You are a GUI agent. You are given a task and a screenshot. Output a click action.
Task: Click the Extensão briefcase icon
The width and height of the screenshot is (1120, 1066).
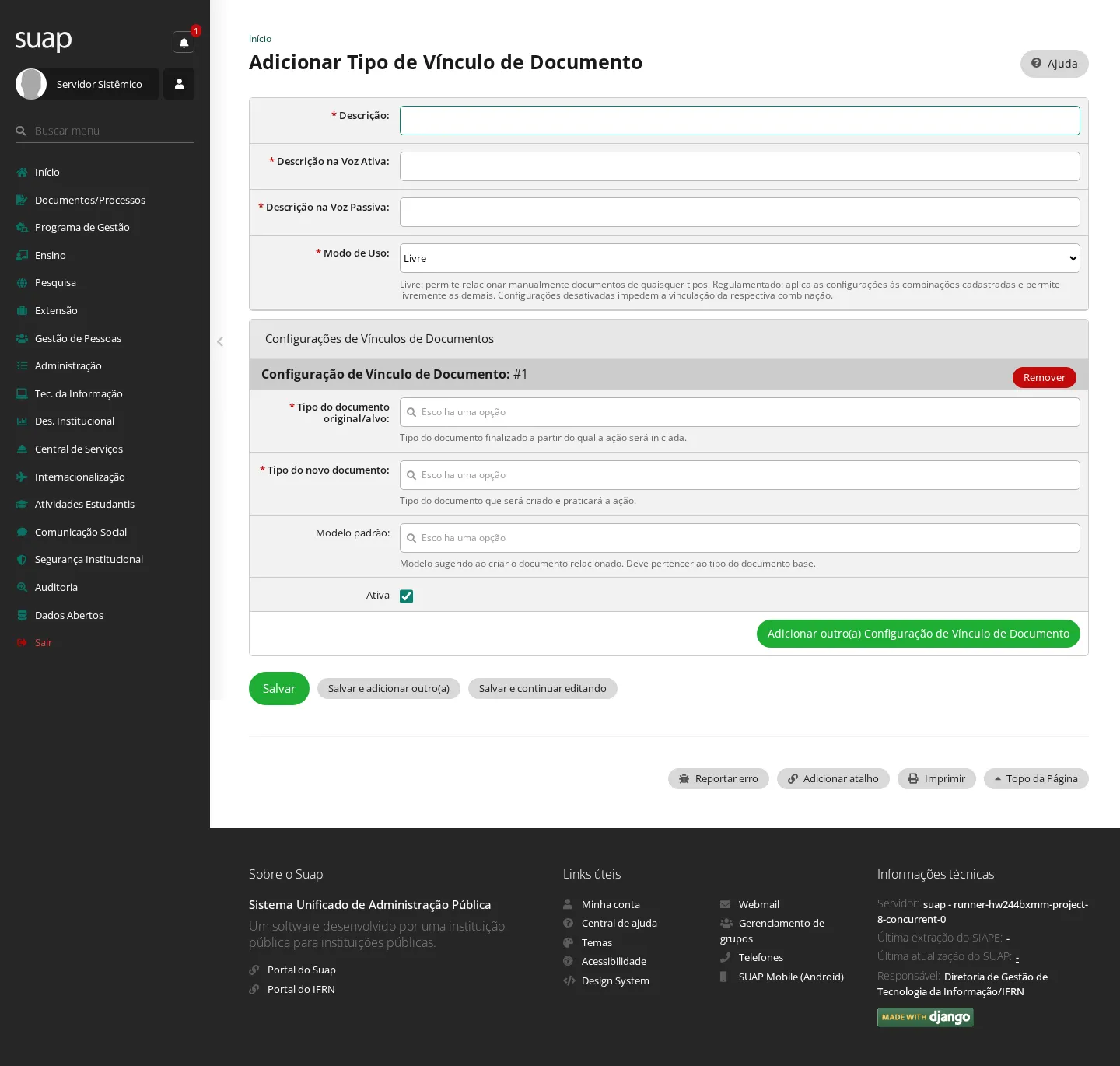[x=22, y=310]
